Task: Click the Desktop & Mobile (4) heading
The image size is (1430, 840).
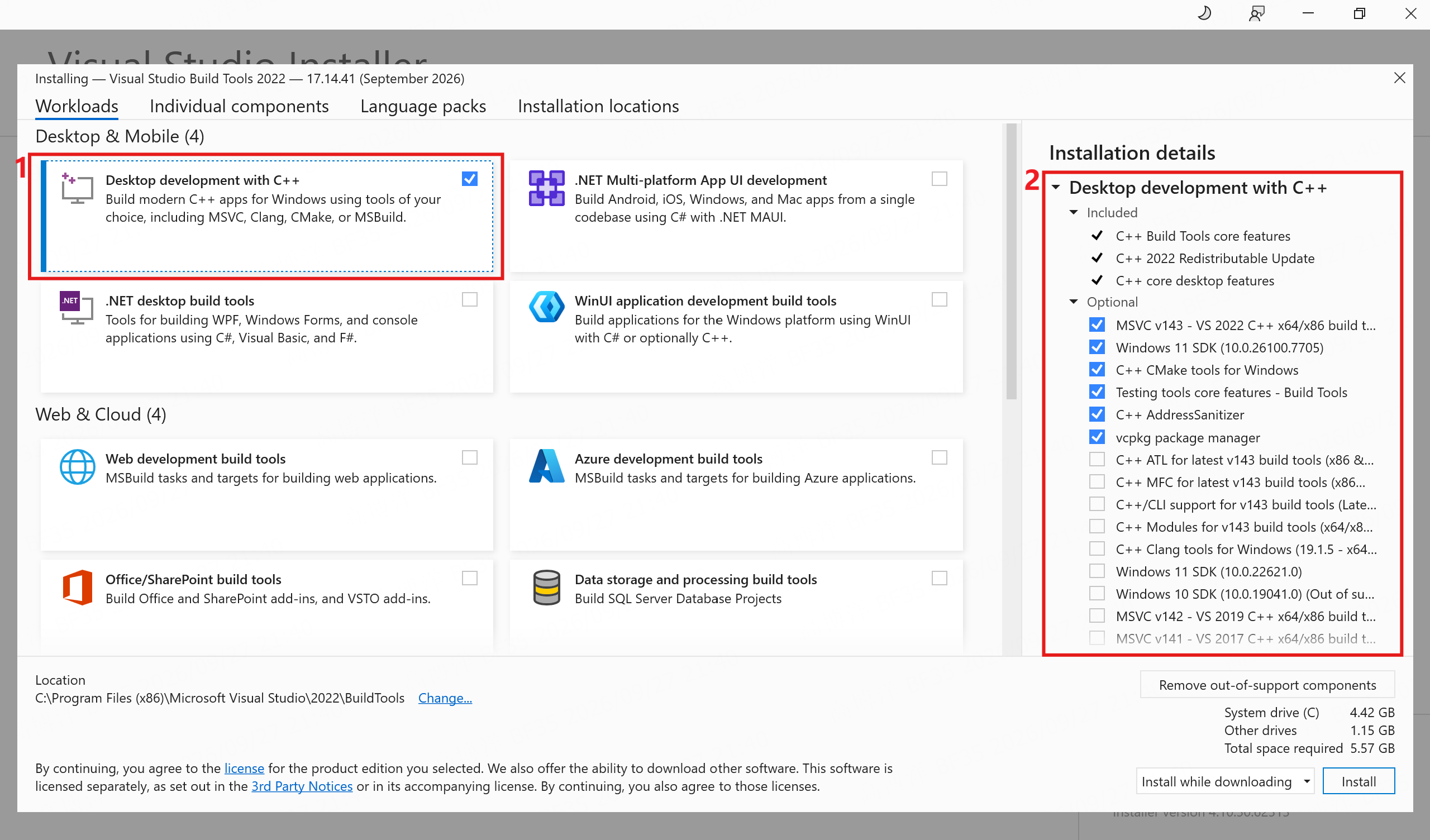Action: [x=120, y=136]
